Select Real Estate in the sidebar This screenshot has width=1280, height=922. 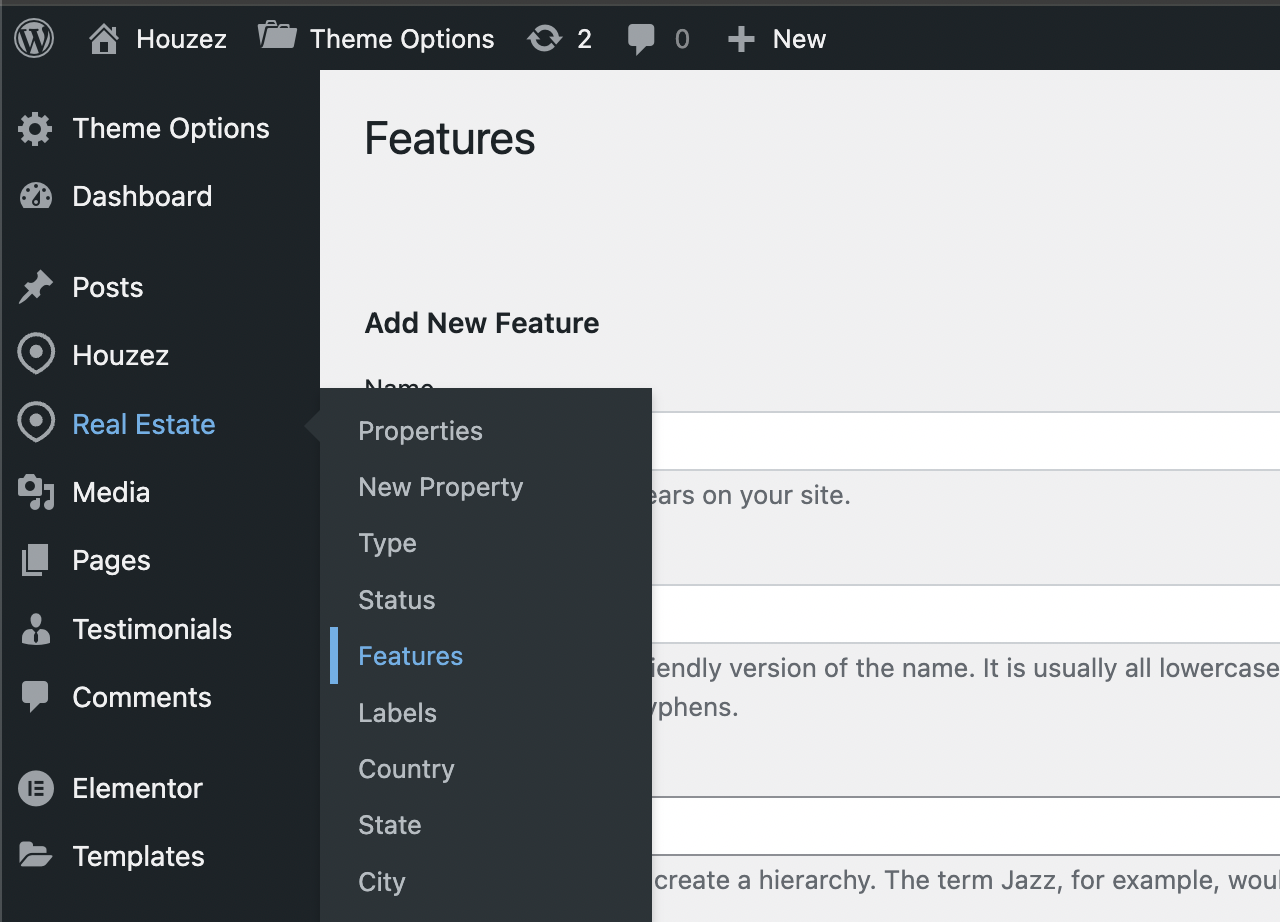(144, 424)
